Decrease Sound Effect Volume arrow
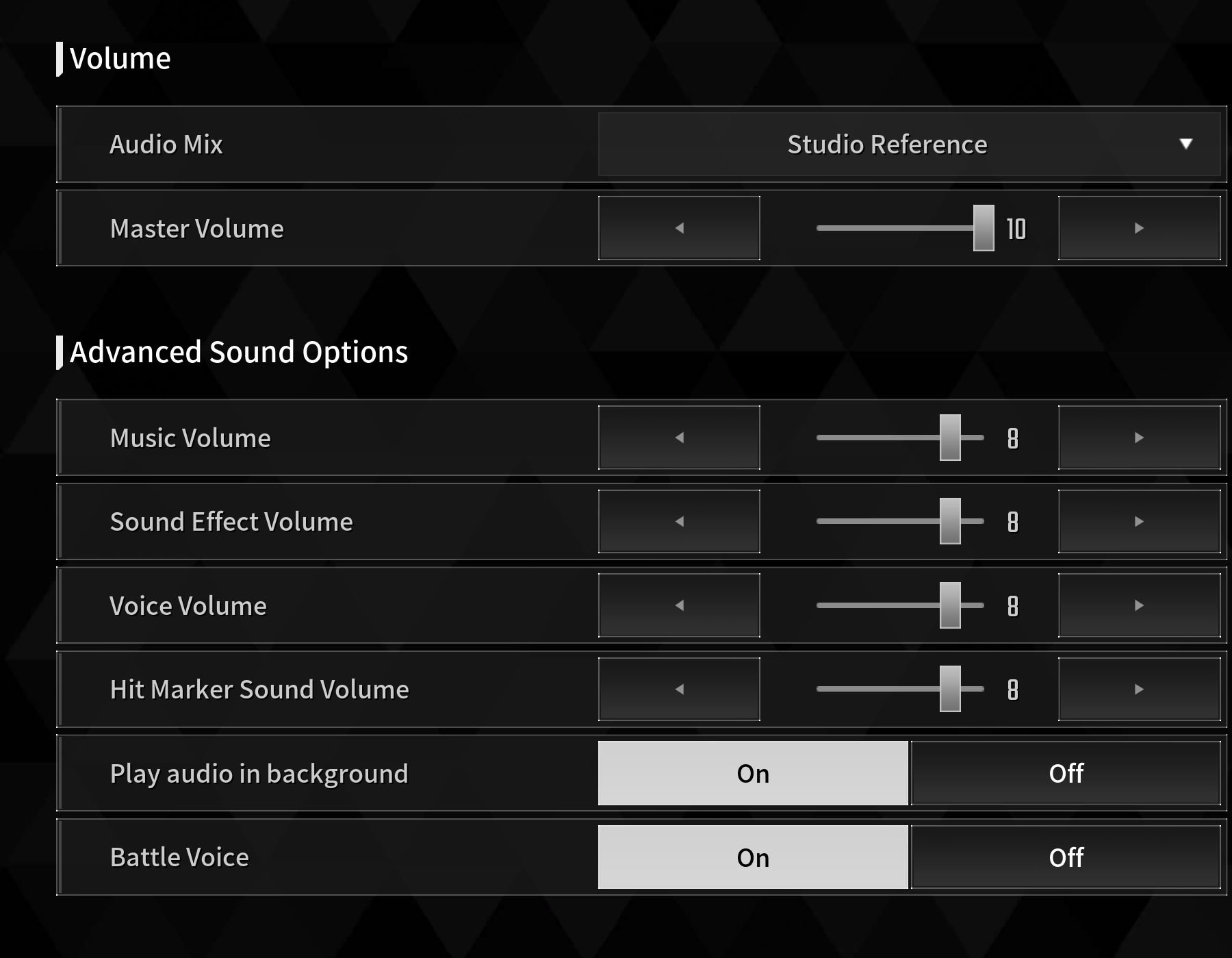This screenshot has width=1232, height=958. [x=679, y=521]
